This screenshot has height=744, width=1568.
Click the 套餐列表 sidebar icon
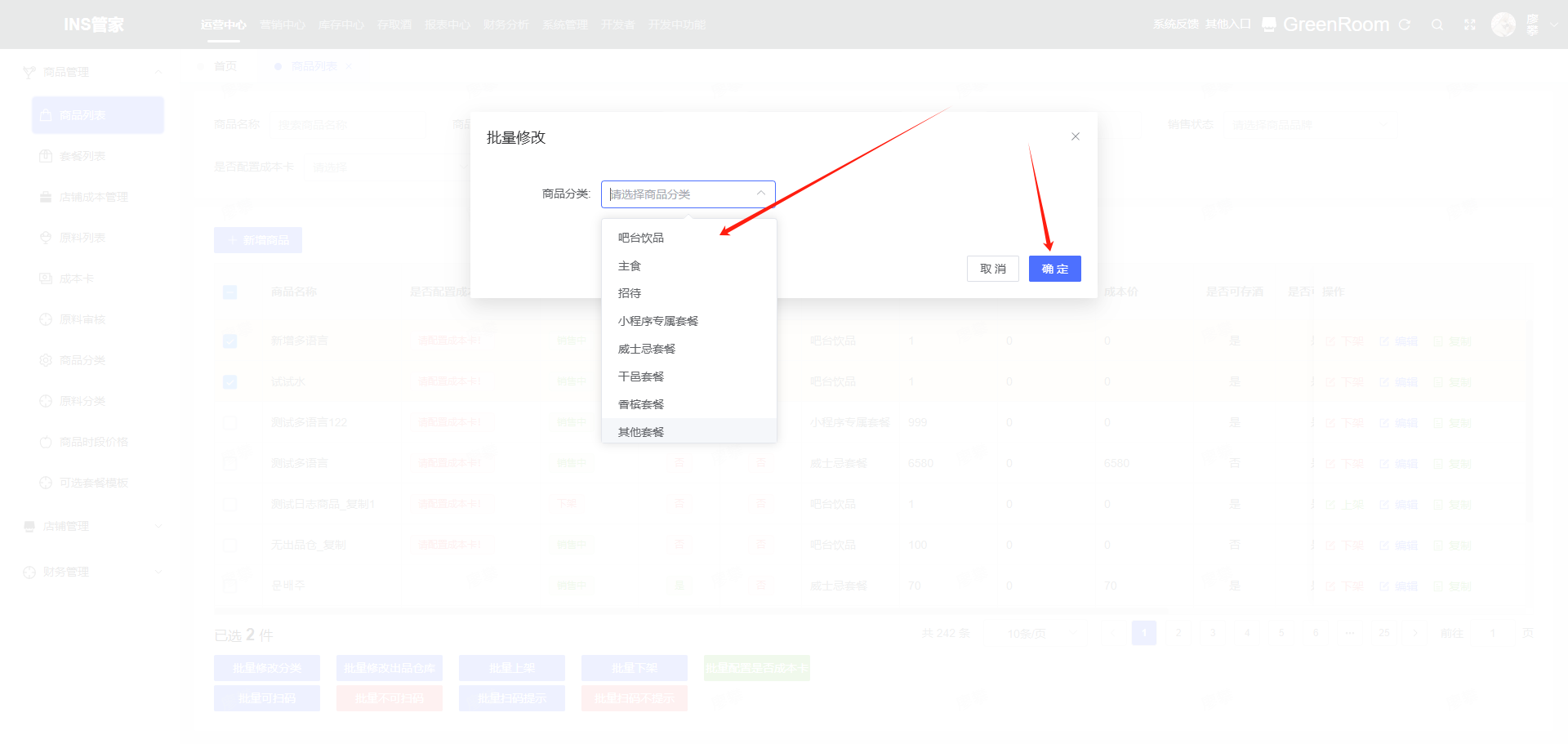(x=46, y=156)
